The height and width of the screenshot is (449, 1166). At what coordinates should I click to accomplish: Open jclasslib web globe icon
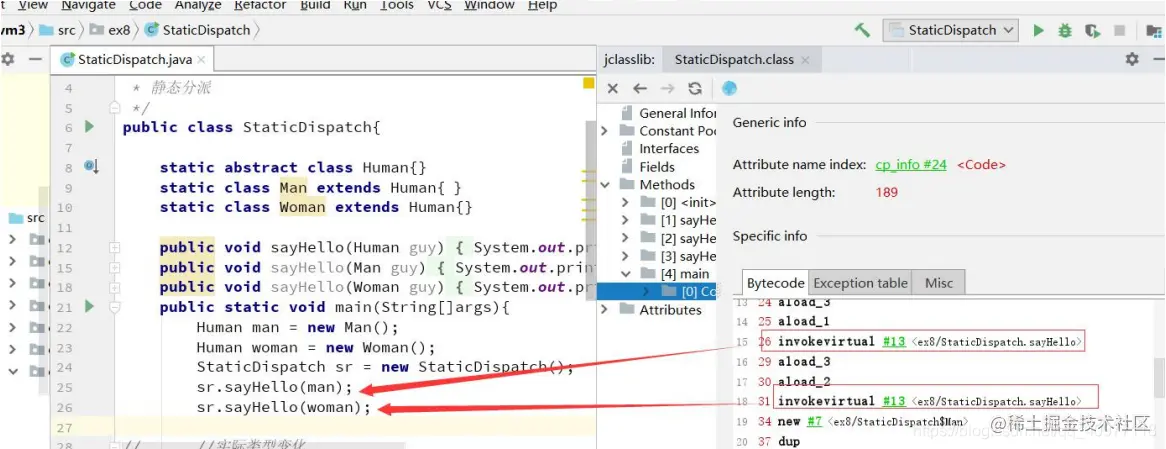coord(729,88)
